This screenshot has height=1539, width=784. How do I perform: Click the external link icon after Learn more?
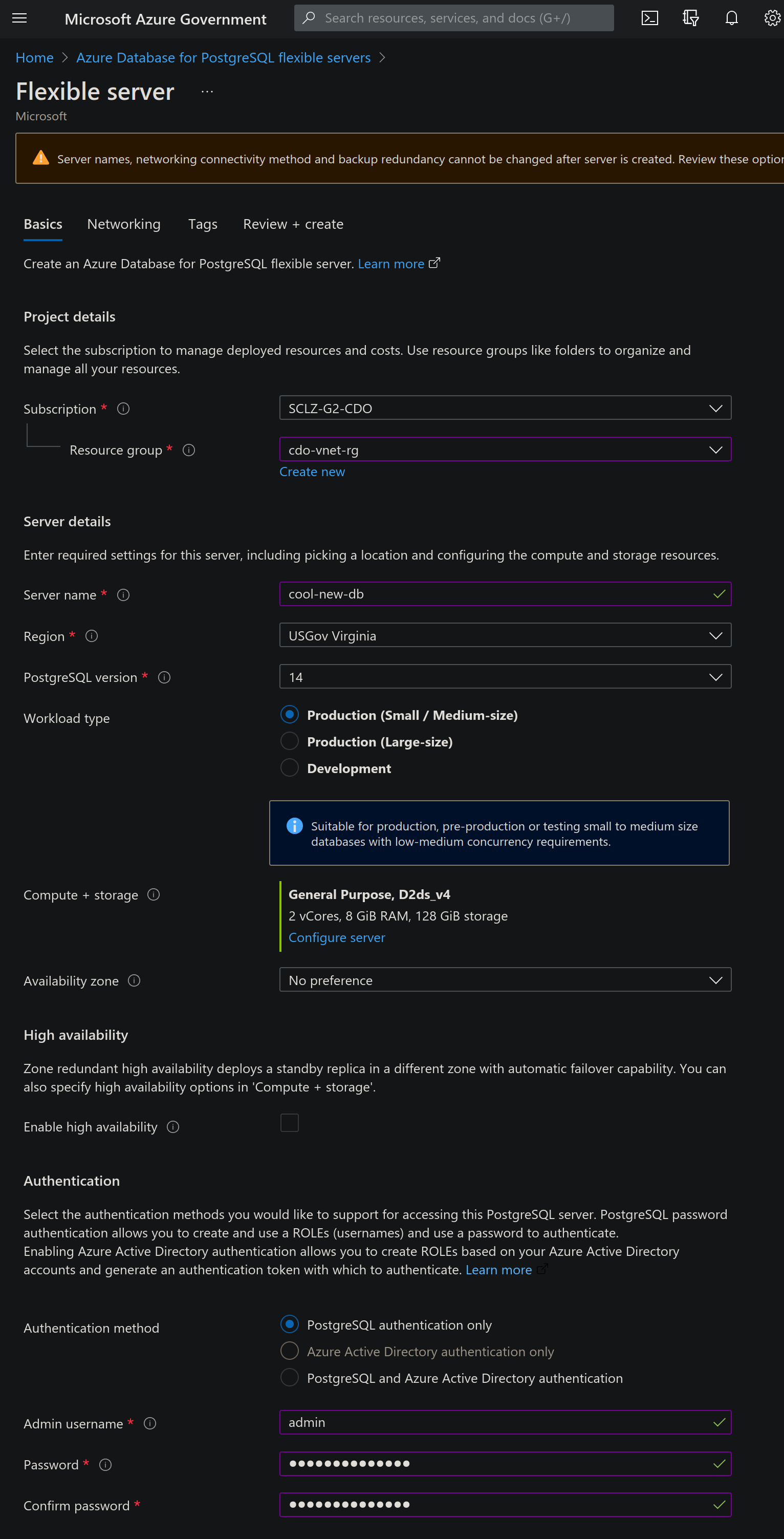(434, 263)
